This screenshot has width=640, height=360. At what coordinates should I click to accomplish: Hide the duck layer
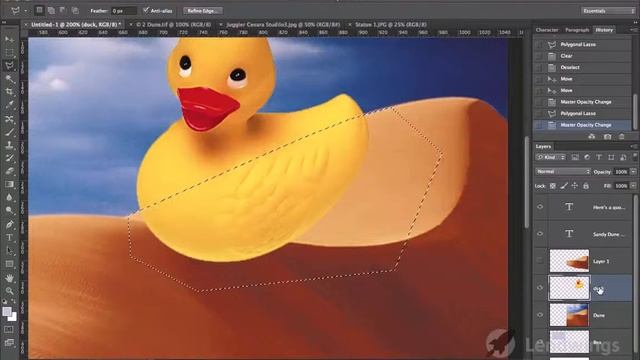tap(540, 288)
